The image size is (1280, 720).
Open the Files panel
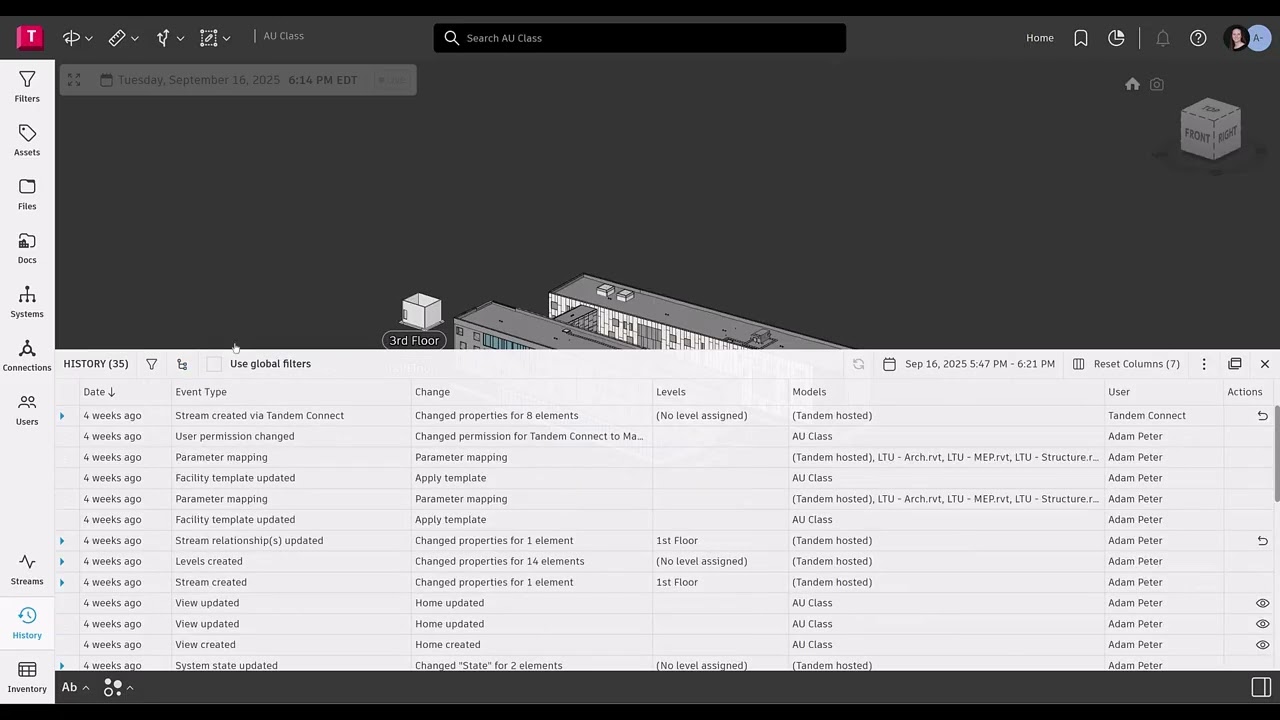(x=27, y=194)
